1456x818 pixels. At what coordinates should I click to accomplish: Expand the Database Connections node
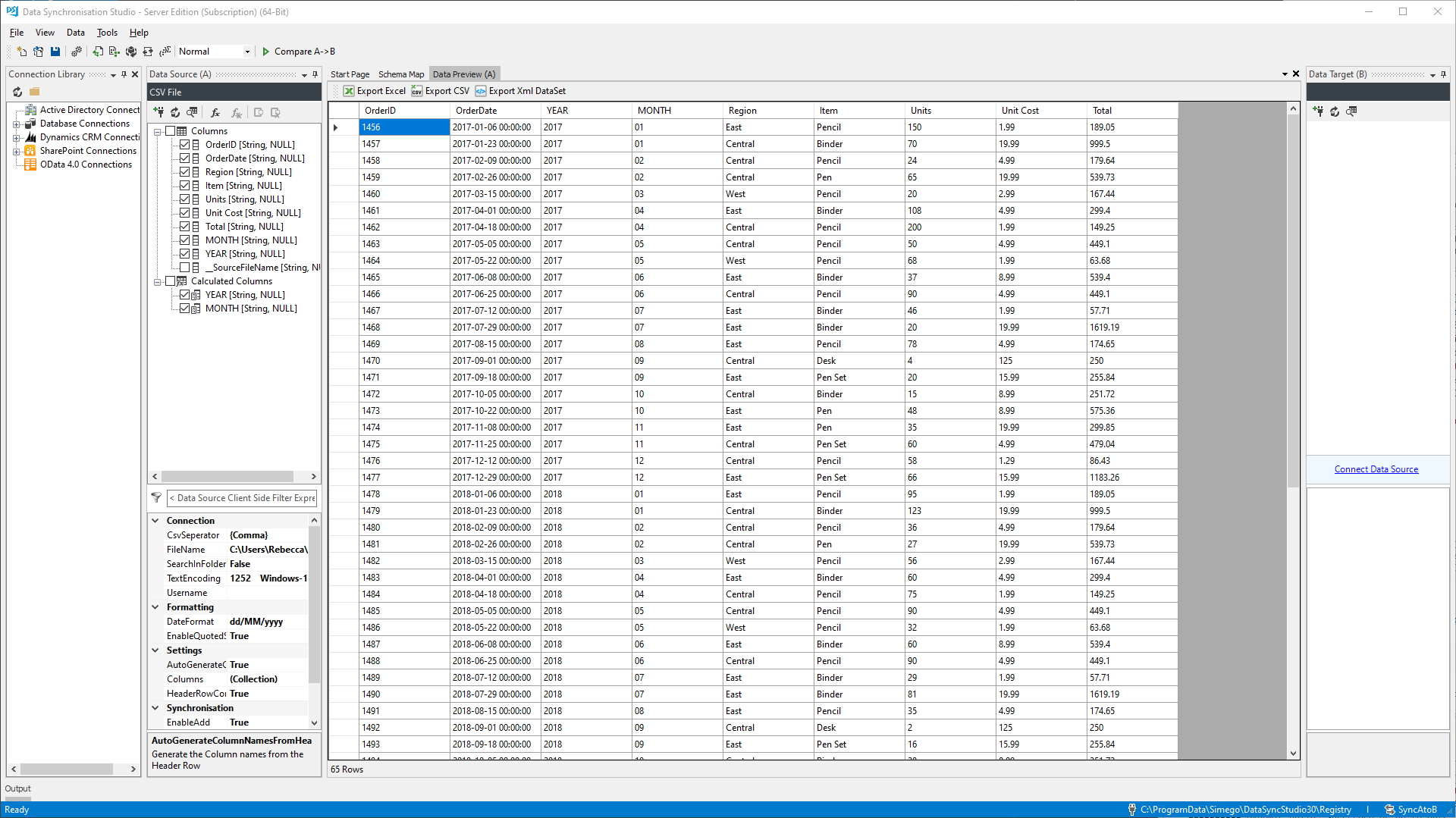[16, 124]
